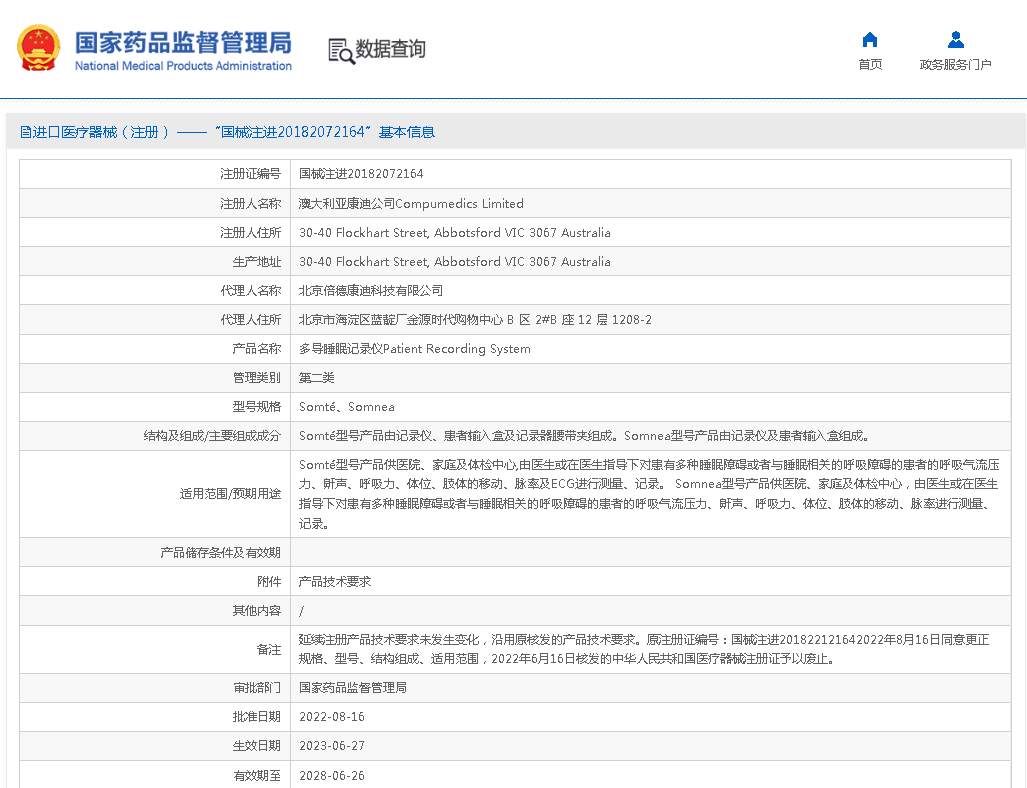Click the 附件 row label

269,582
